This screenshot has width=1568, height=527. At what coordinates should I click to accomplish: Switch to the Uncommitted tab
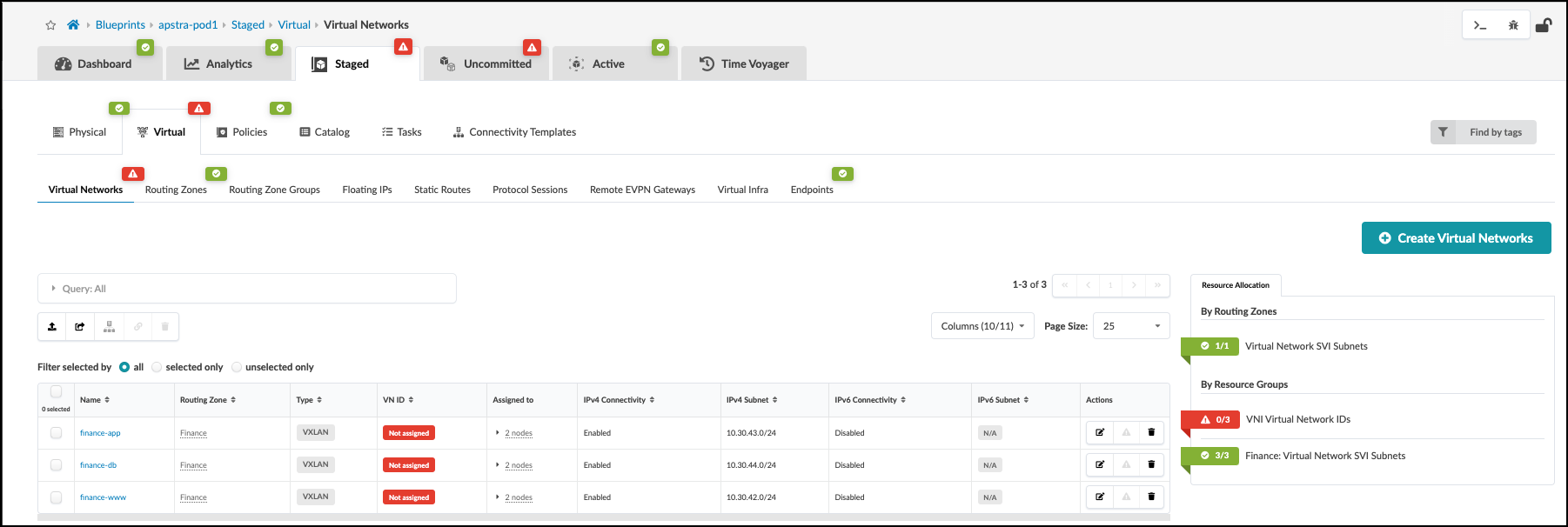[486, 64]
